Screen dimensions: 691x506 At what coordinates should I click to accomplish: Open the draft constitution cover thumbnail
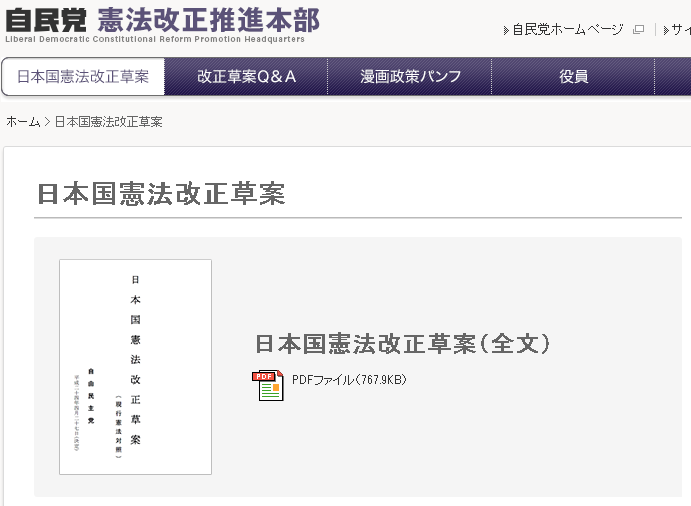(135, 367)
